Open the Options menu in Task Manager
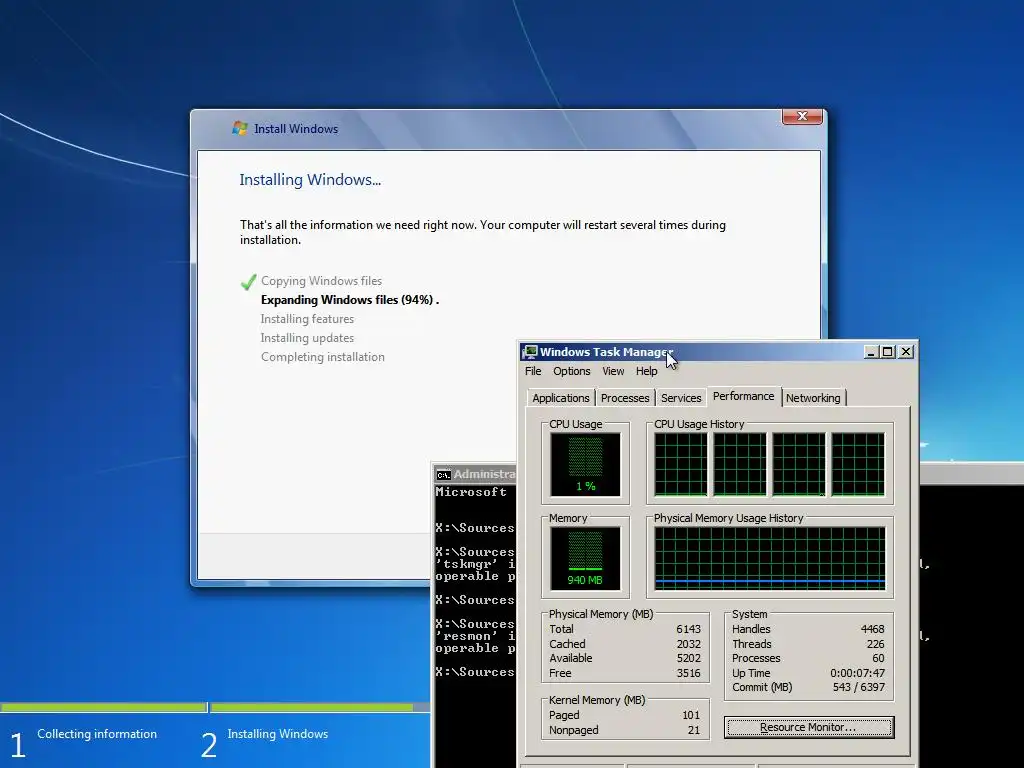Viewport: 1024px width, 768px height. 571,371
